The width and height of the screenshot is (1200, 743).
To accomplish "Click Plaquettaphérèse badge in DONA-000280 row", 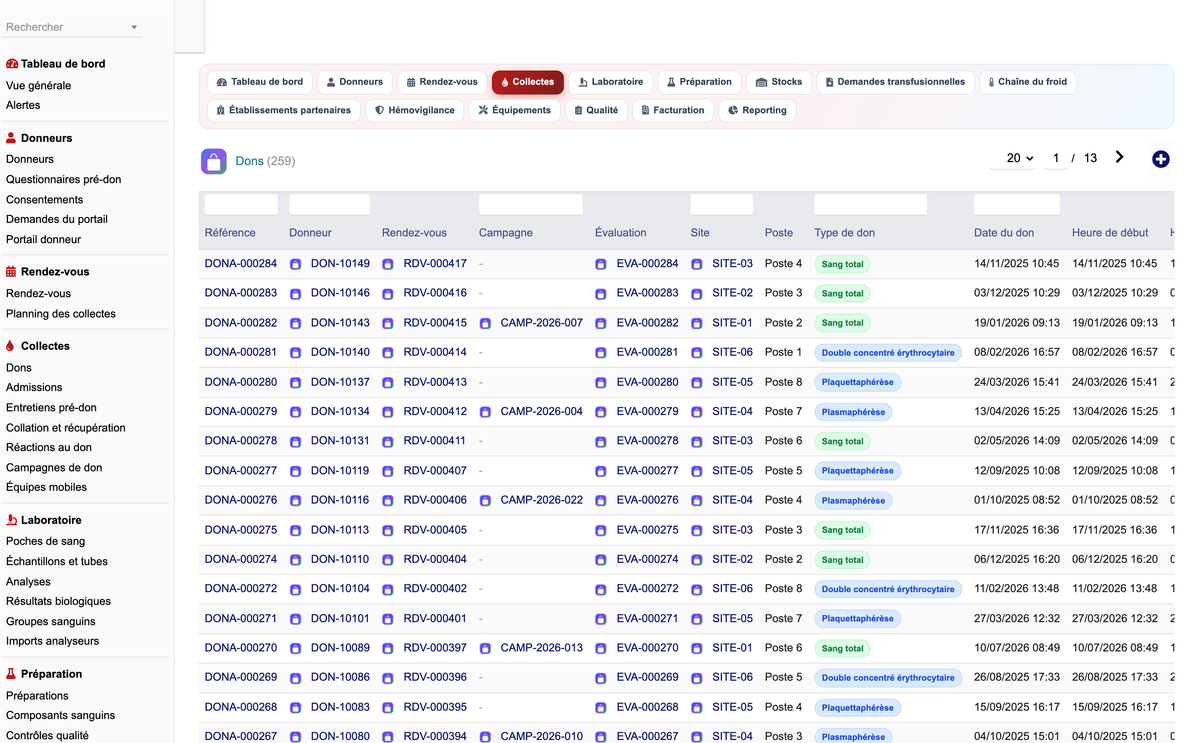I will pos(858,382).
